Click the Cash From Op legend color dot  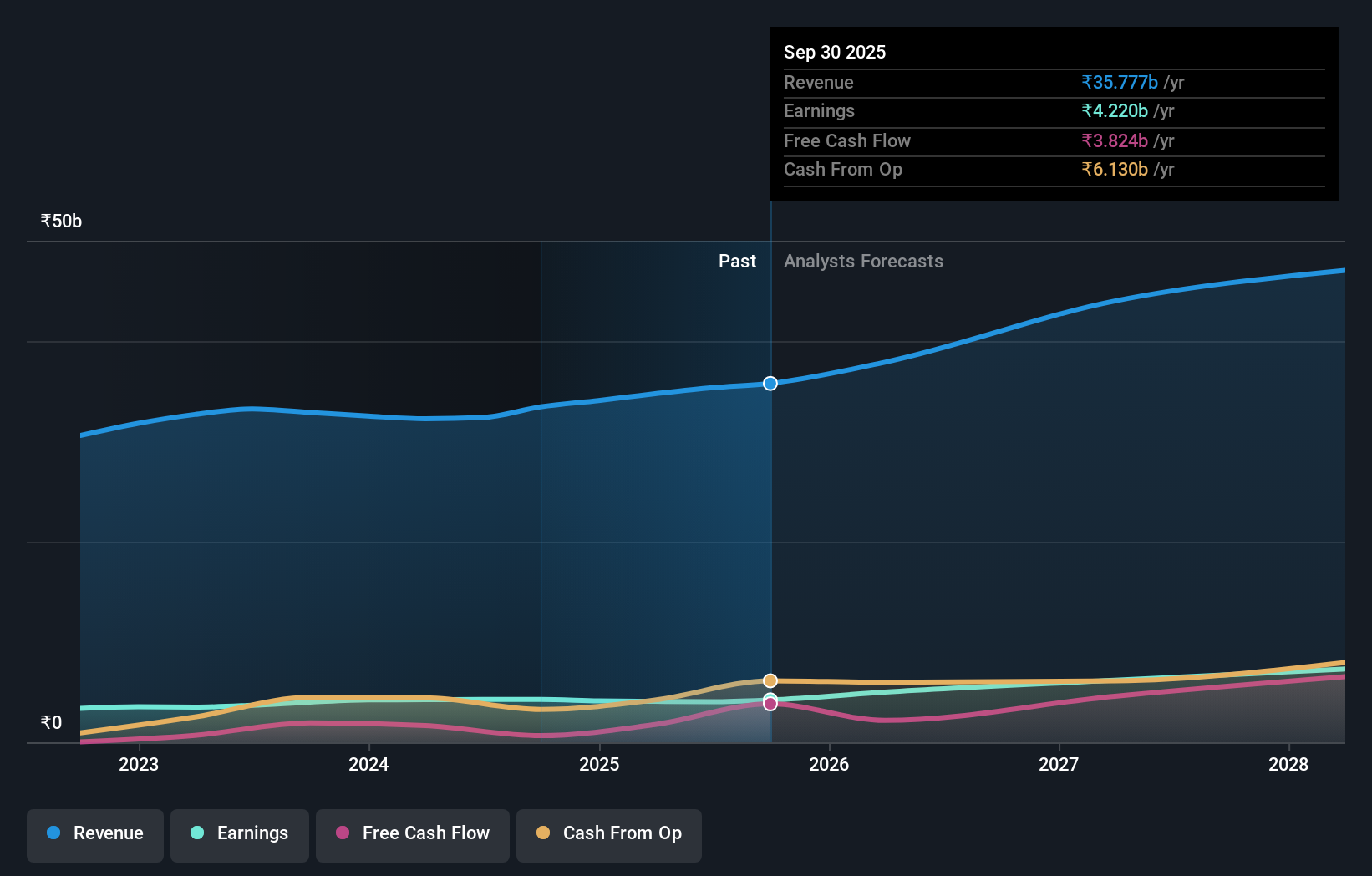543,833
